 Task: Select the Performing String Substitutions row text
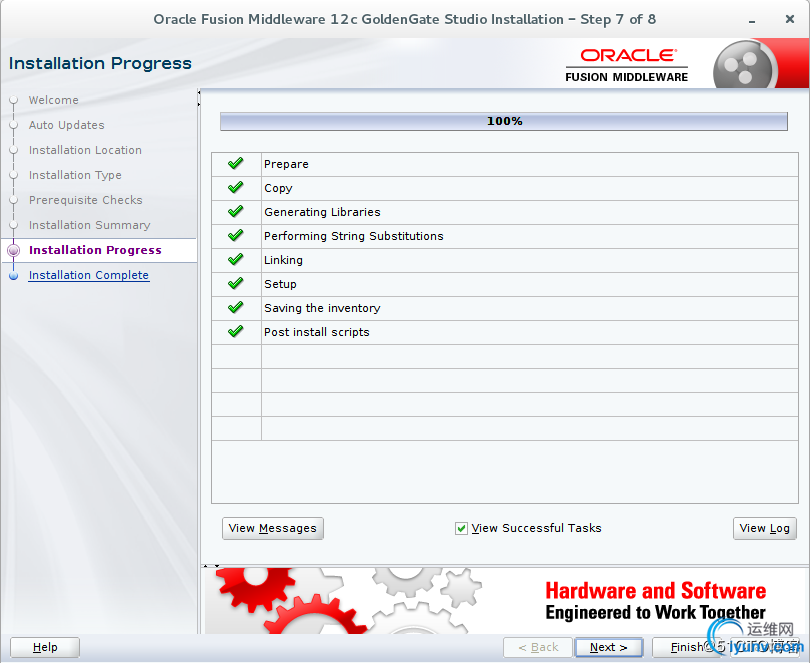click(x=354, y=236)
